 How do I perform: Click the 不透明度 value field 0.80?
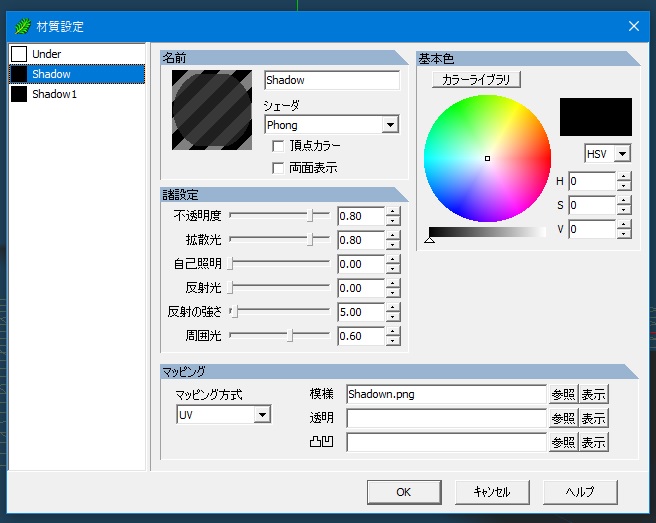[361, 216]
